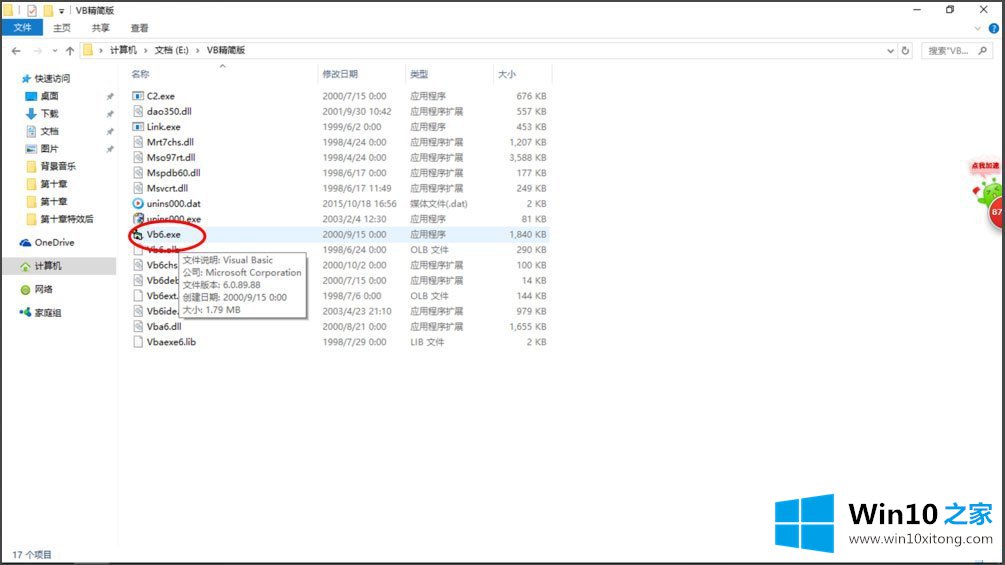Open the help question mark icon
1005x565 pixels.
[993, 28]
